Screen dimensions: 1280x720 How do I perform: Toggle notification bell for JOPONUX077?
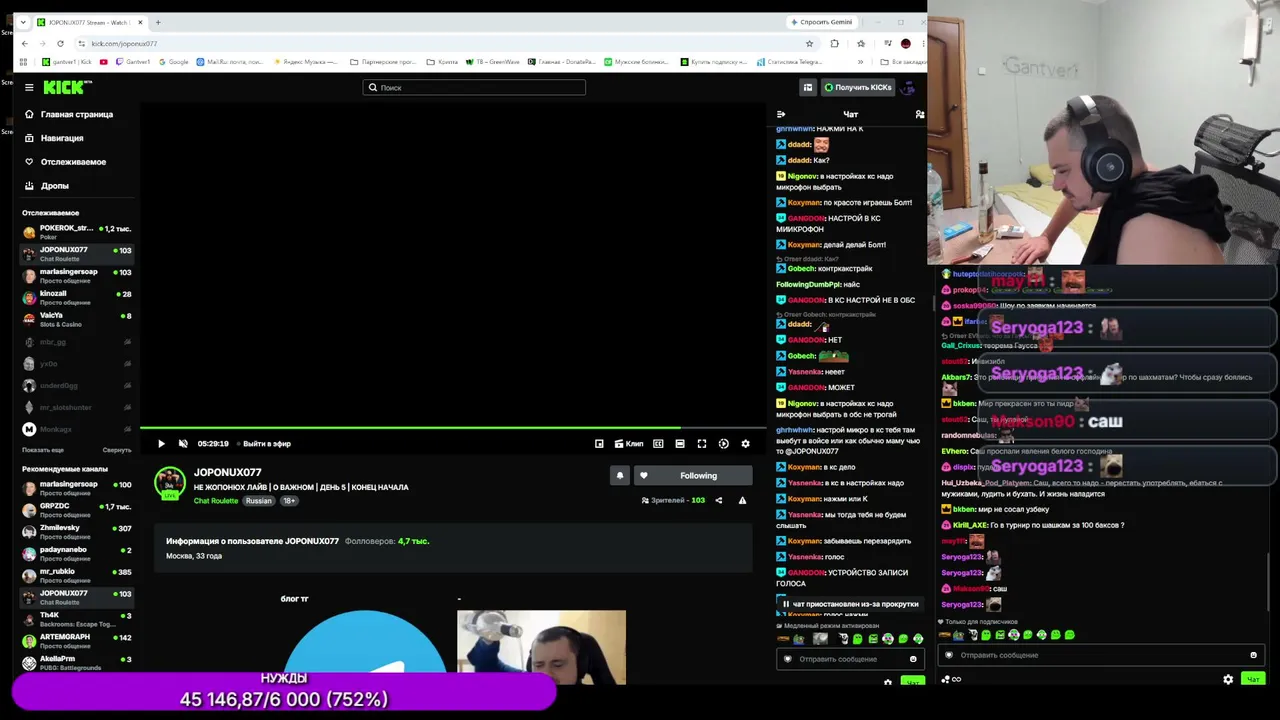click(x=620, y=476)
